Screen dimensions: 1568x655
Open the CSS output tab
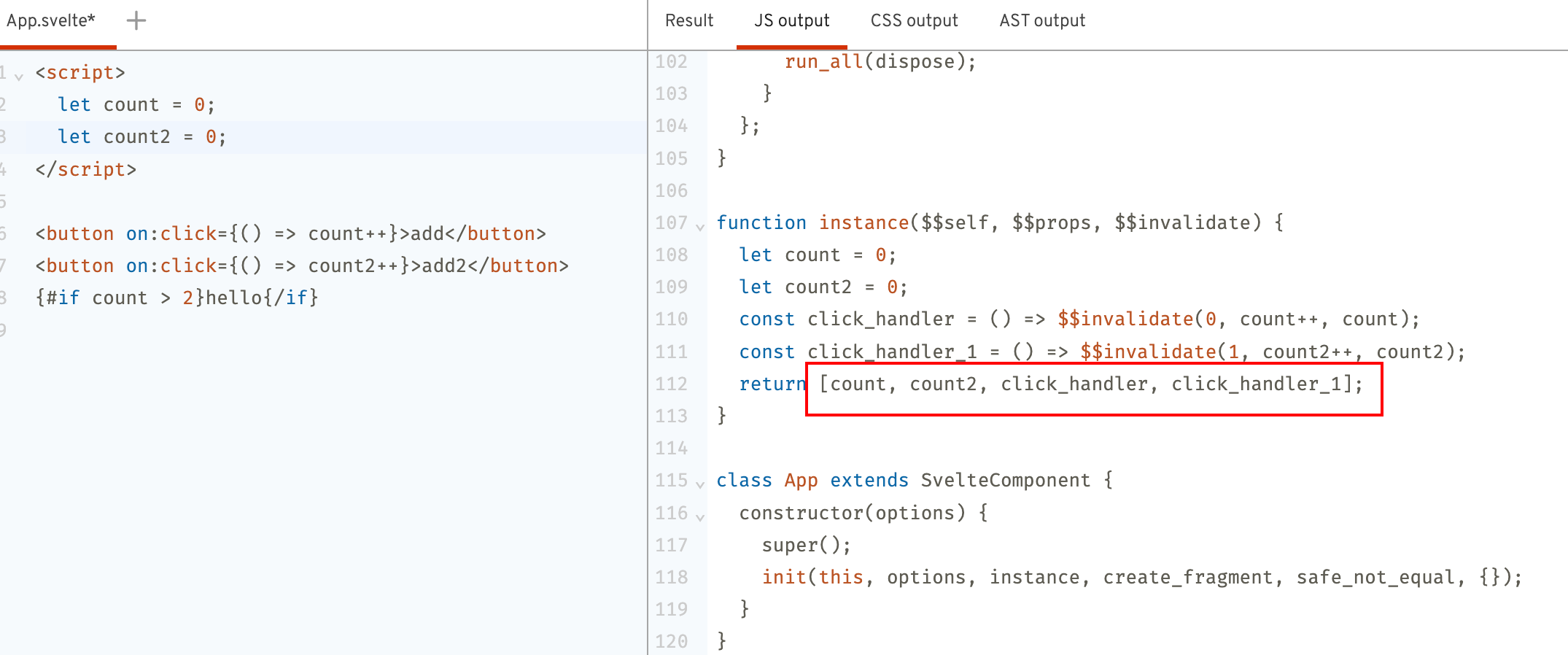914,20
